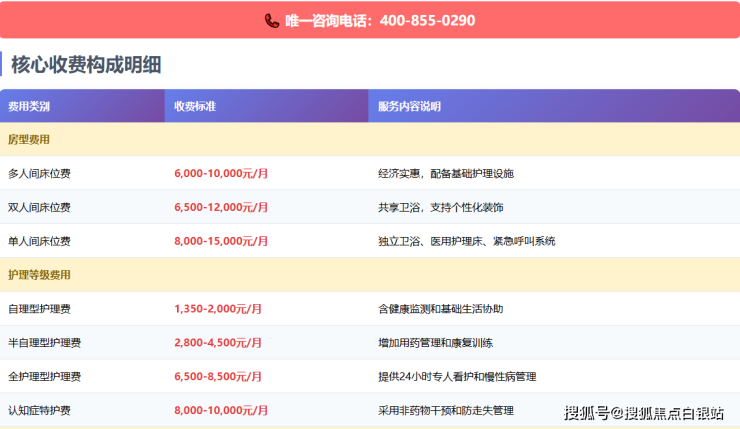The height and width of the screenshot is (429, 740).
Task: Select the 服务内容说明 column header
Action: point(409,106)
